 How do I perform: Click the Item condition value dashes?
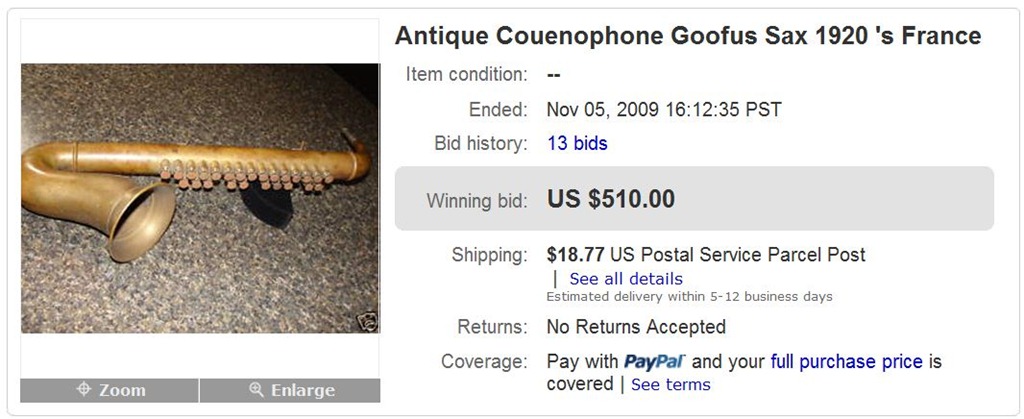pos(553,74)
